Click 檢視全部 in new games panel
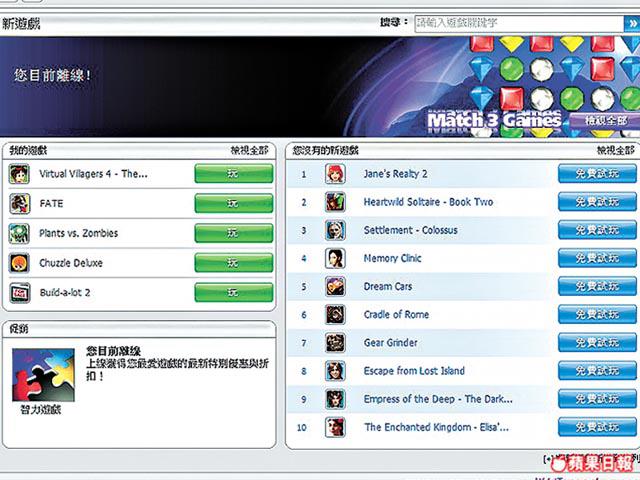Screen dimensions: 640x480 click(616, 151)
